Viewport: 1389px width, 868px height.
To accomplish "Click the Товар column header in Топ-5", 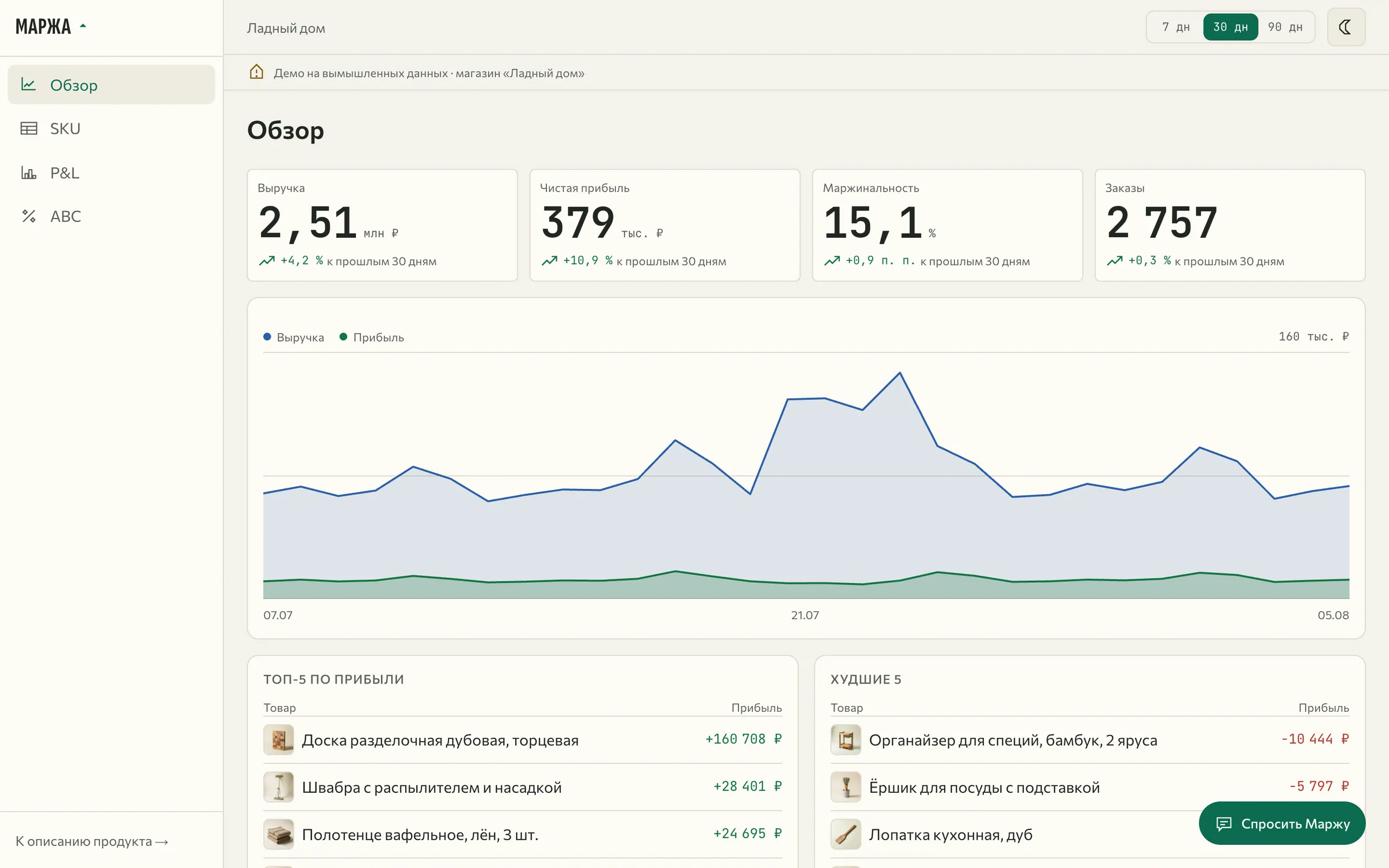I will [280, 708].
